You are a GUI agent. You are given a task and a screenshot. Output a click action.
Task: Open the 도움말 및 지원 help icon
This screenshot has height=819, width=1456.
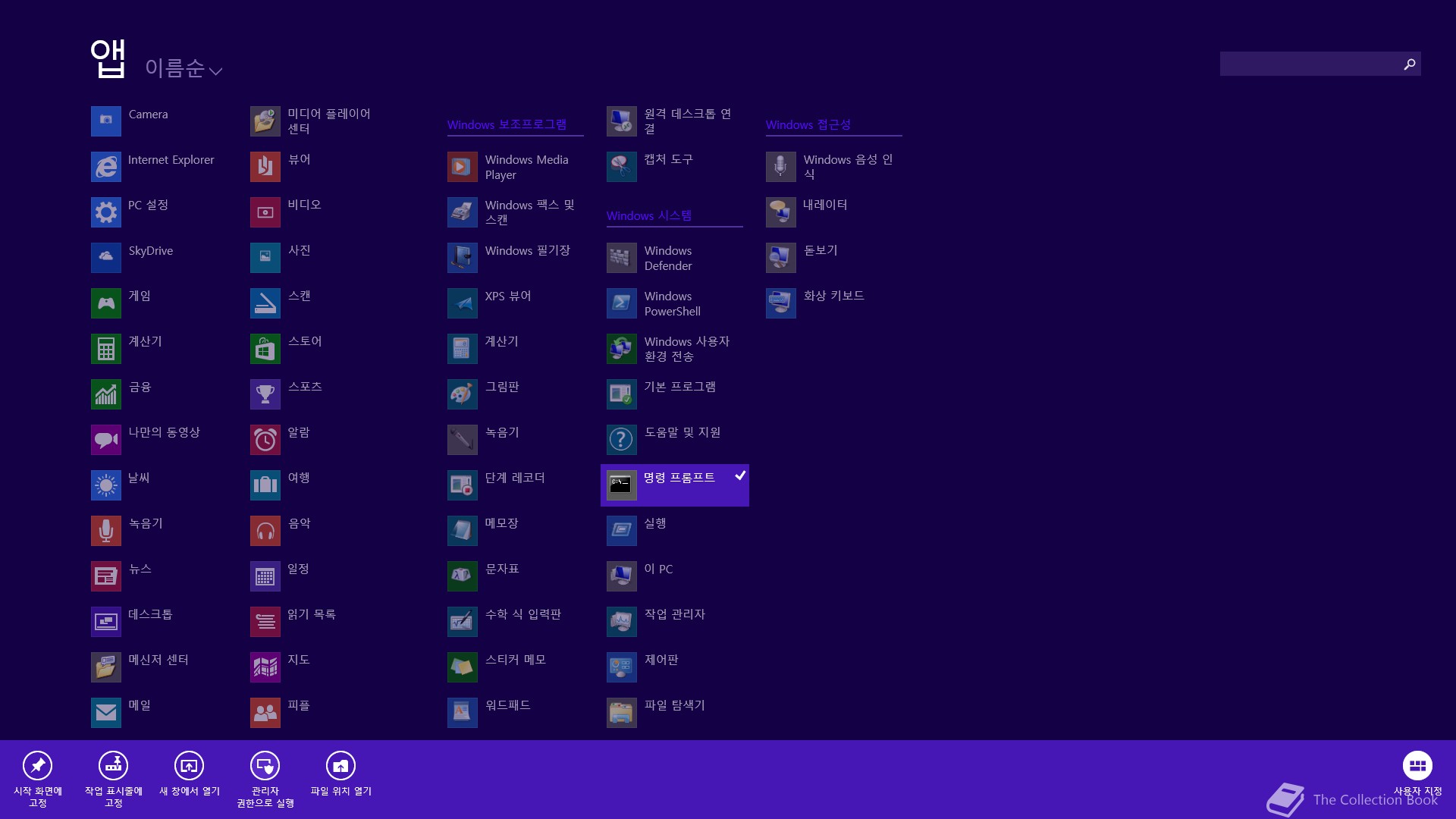coord(622,440)
